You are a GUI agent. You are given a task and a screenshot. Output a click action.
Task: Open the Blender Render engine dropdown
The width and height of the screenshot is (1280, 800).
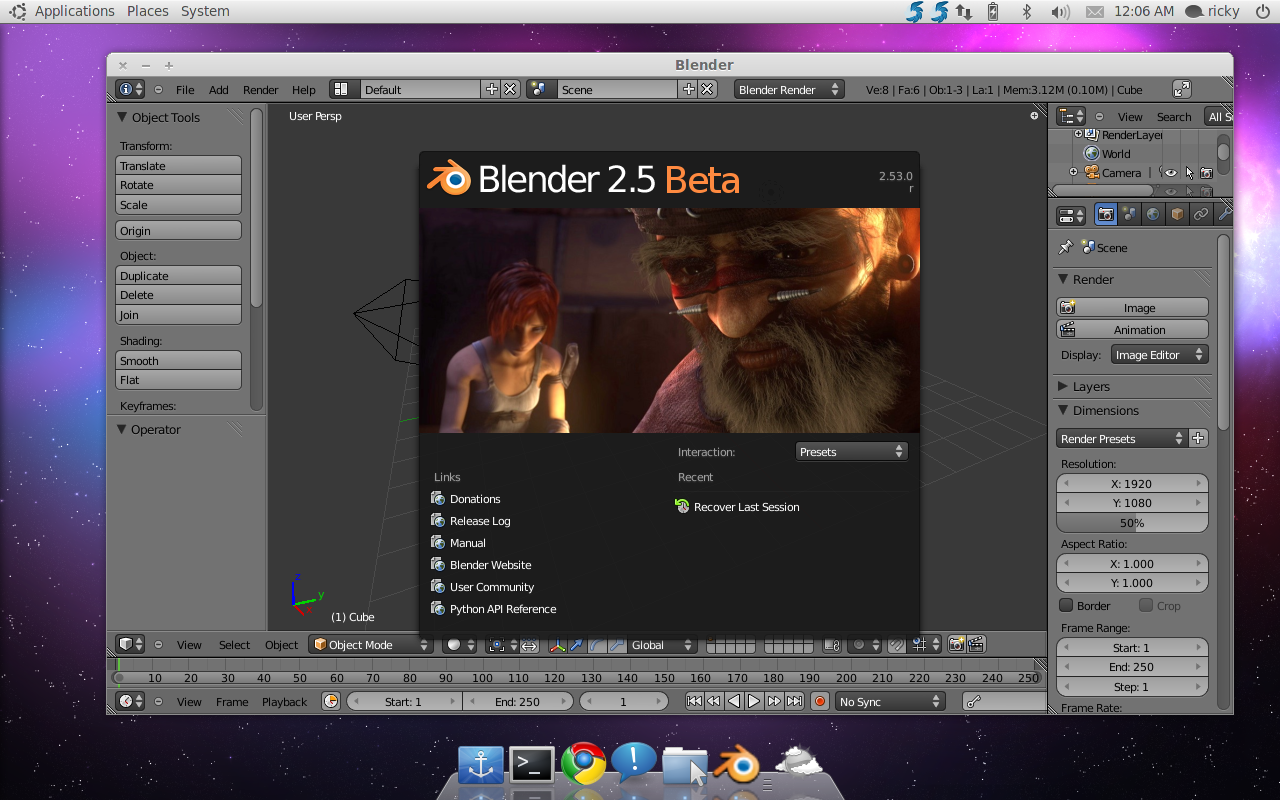coord(789,89)
